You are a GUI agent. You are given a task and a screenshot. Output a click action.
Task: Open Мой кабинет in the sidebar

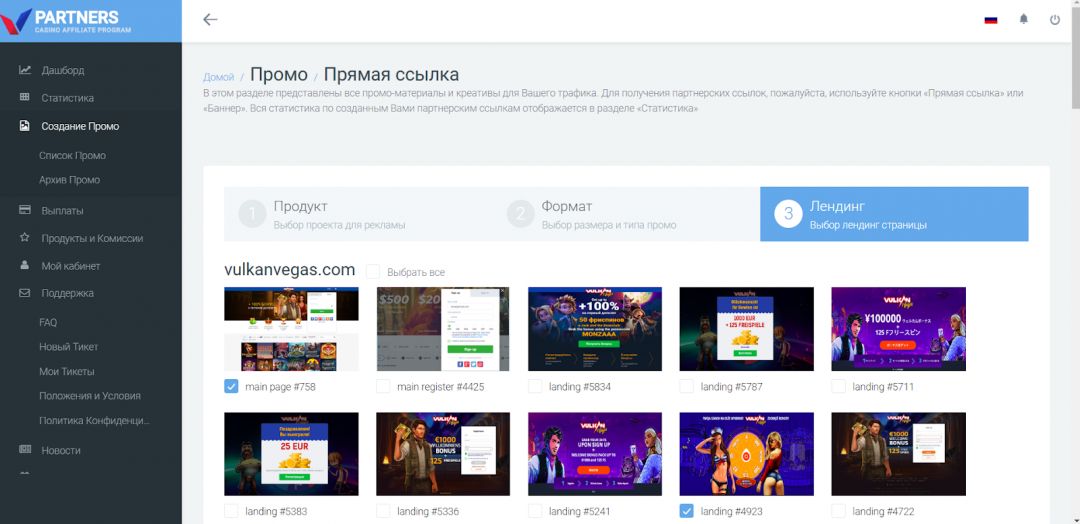[71, 266]
